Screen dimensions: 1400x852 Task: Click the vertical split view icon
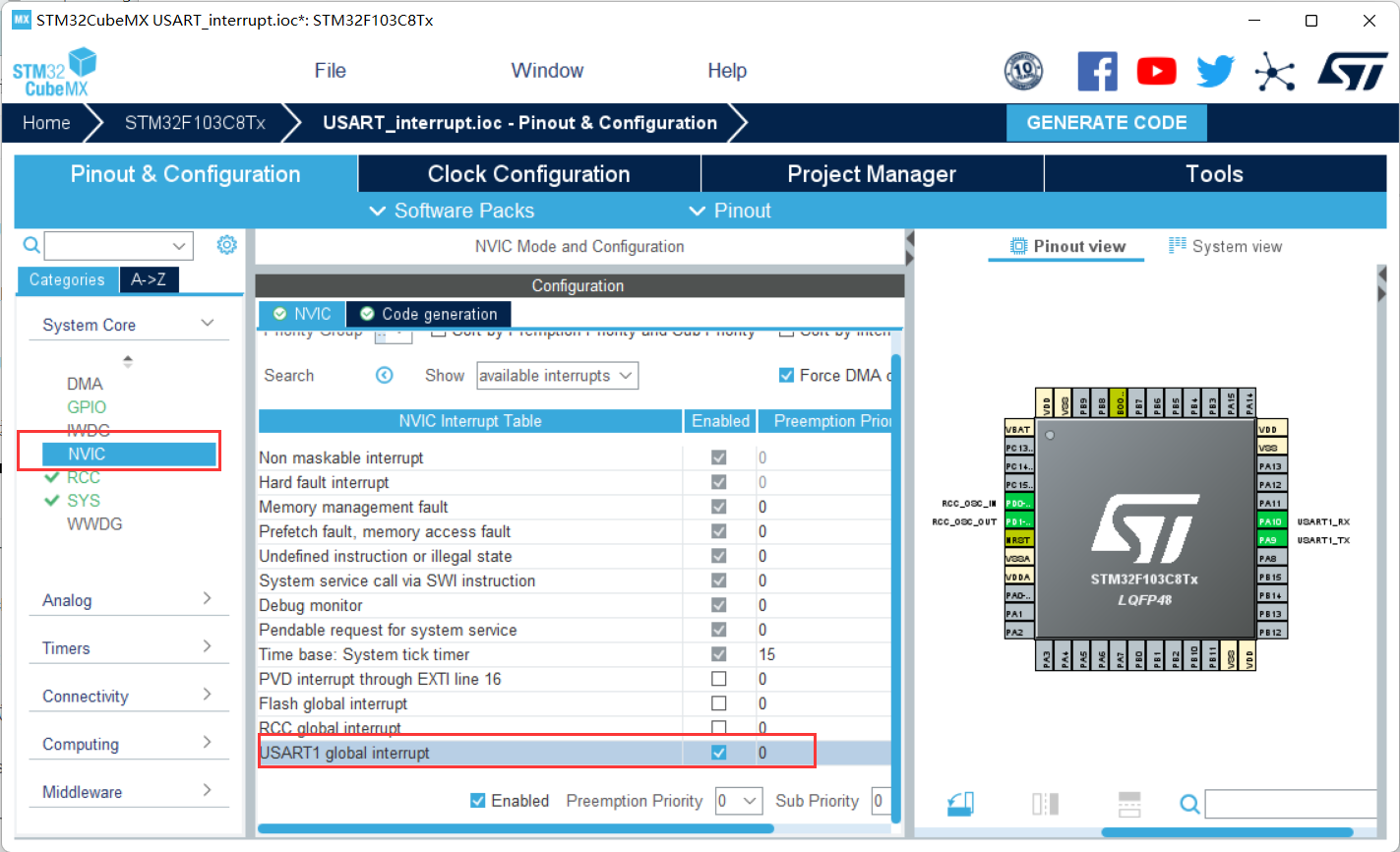click(x=1045, y=804)
